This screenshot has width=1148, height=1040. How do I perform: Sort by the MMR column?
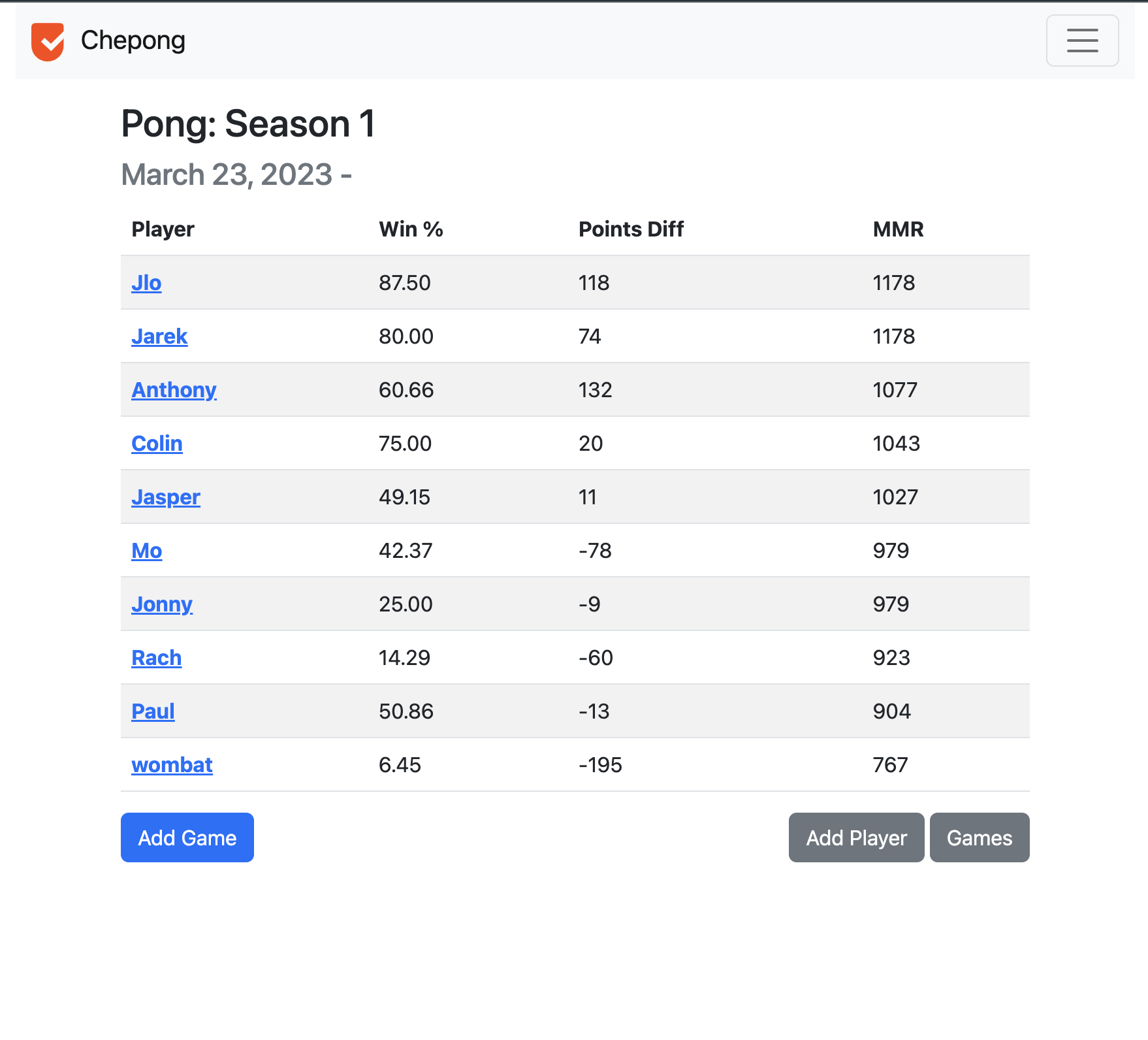click(897, 229)
